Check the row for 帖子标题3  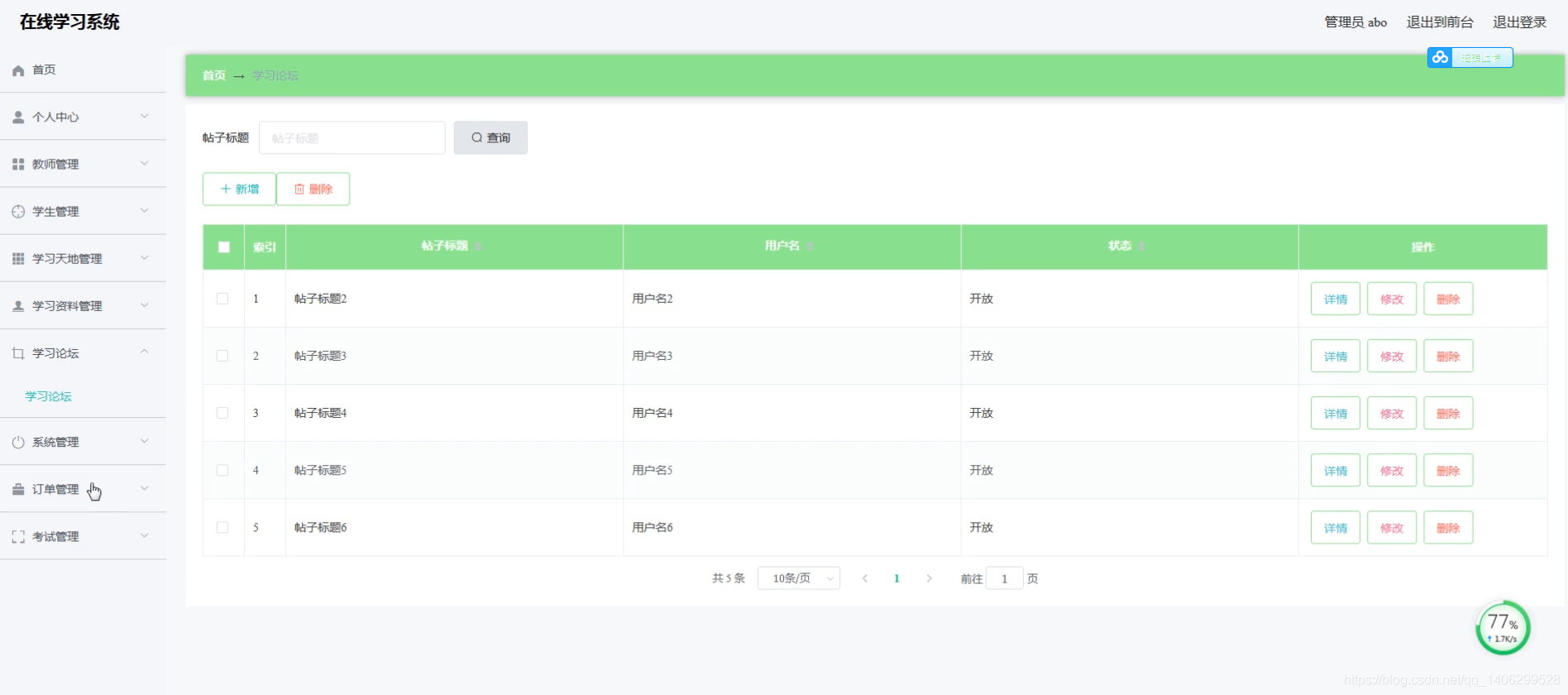pos(222,356)
